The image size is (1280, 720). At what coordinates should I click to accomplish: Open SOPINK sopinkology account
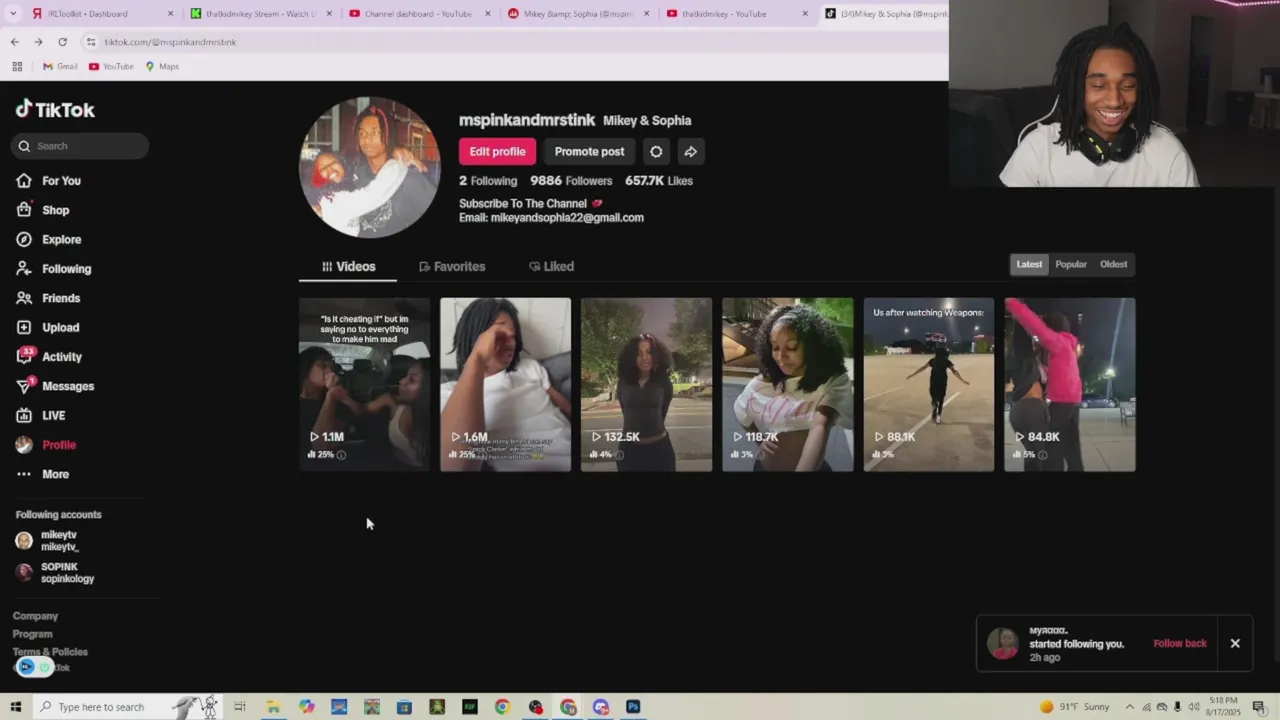[55, 573]
